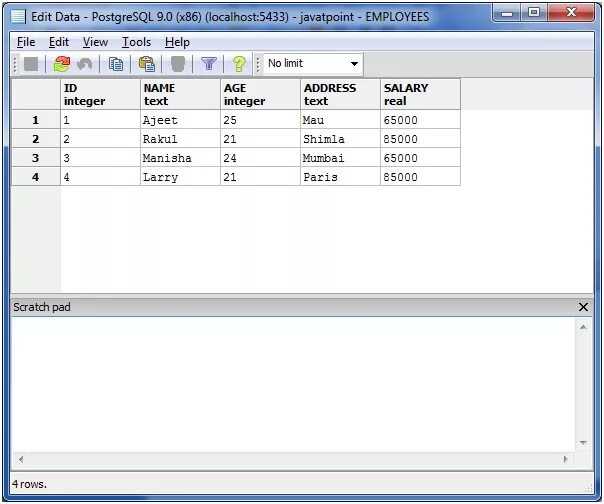Click the Delete row toolbar icon
Image resolution: width=604 pixels, height=504 pixels.
[x=178, y=64]
